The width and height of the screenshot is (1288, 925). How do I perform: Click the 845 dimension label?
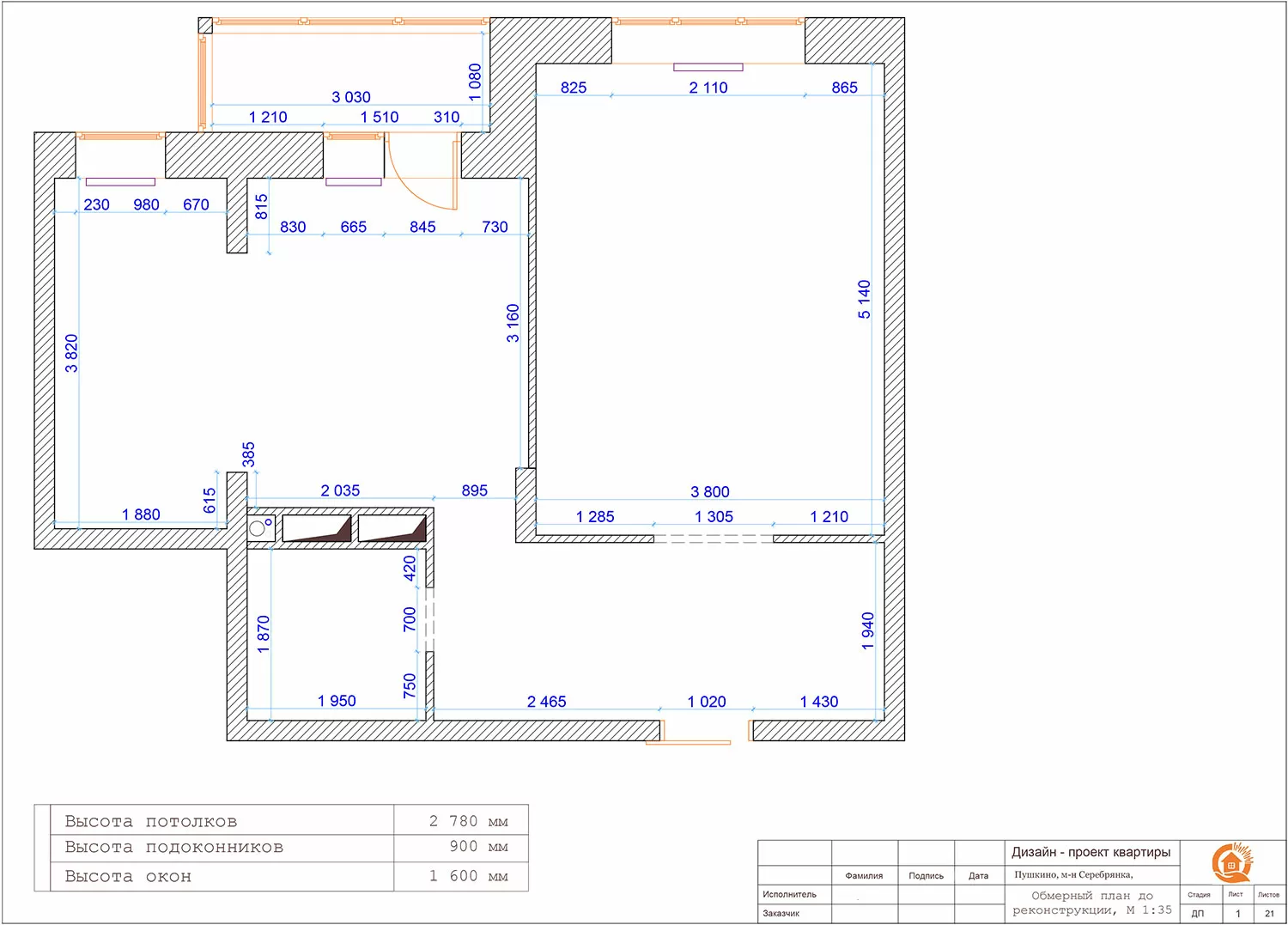(x=422, y=227)
